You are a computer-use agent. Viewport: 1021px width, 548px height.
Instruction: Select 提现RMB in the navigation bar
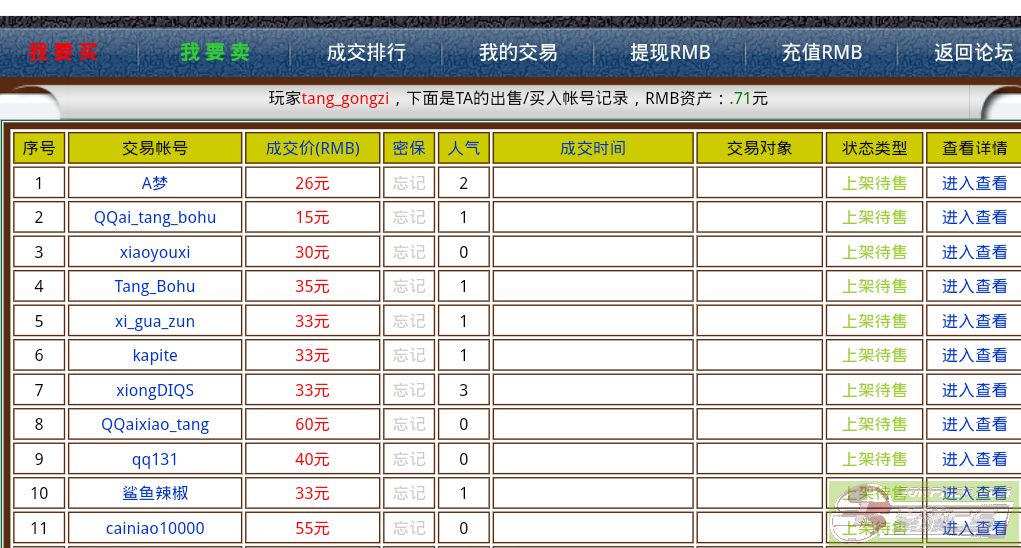(670, 52)
